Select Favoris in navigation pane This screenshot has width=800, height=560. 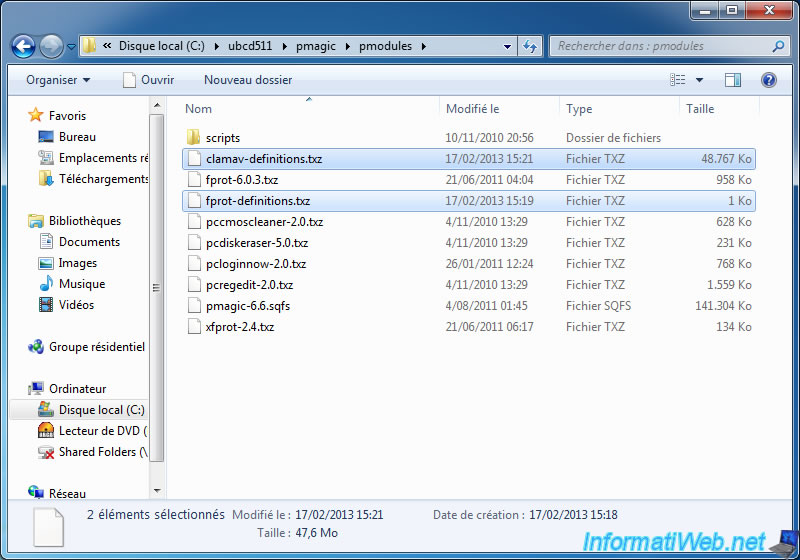(67, 116)
